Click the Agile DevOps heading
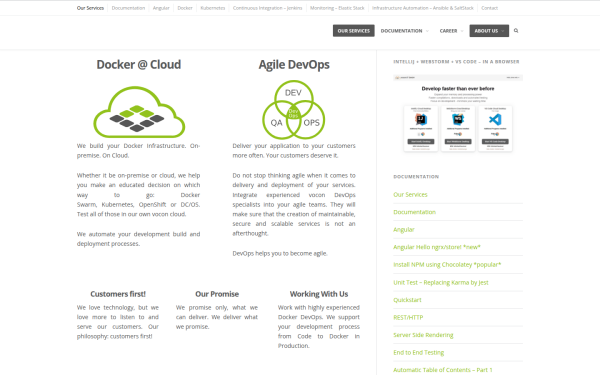This screenshot has height=375, width=600. pos(294,64)
